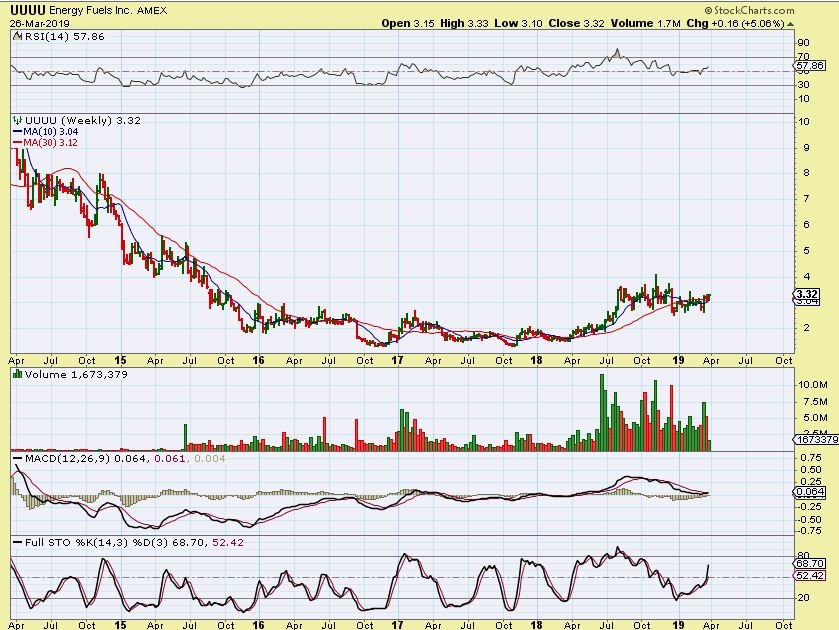839x630 pixels.
Task: Click the 10.0M level on the volume axis
Action: tap(813, 384)
